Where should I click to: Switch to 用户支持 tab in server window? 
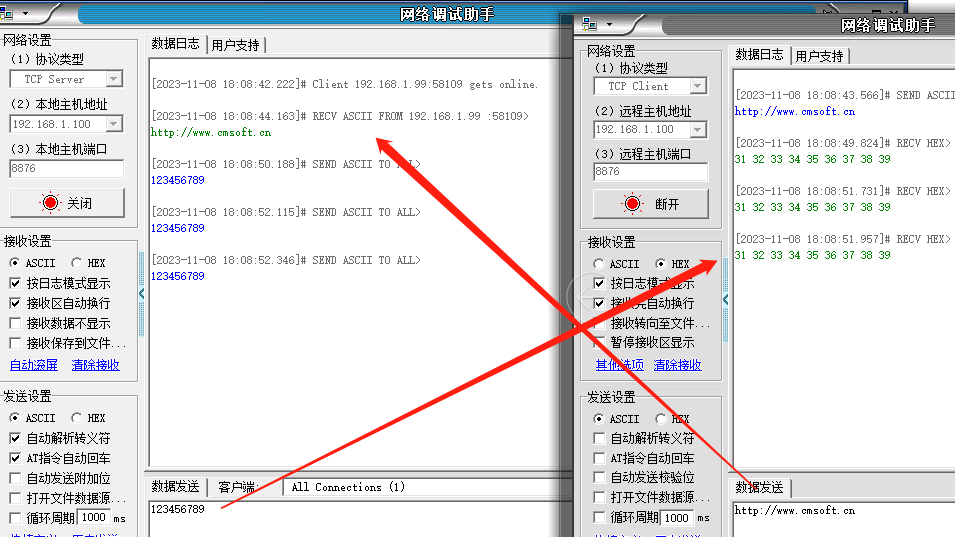(235, 45)
